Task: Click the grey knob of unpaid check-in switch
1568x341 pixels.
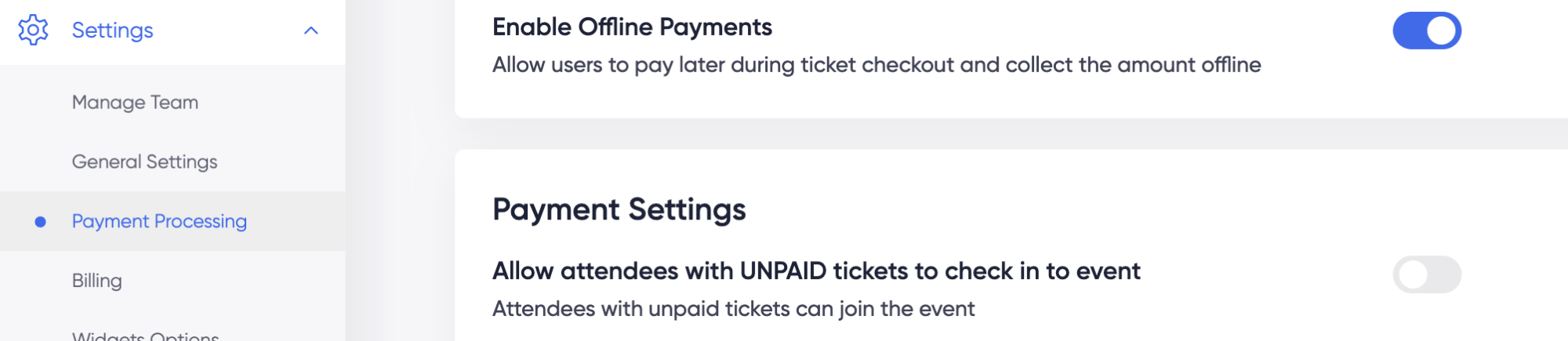Action: pyautogui.click(x=1413, y=274)
